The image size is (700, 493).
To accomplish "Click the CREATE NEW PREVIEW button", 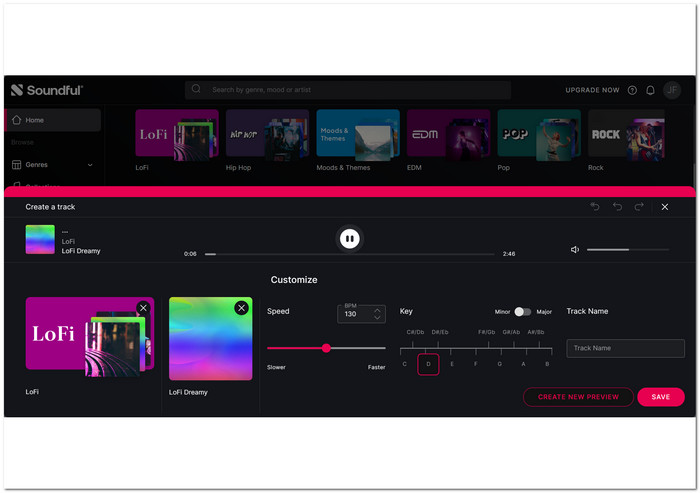I will (578, 397).
